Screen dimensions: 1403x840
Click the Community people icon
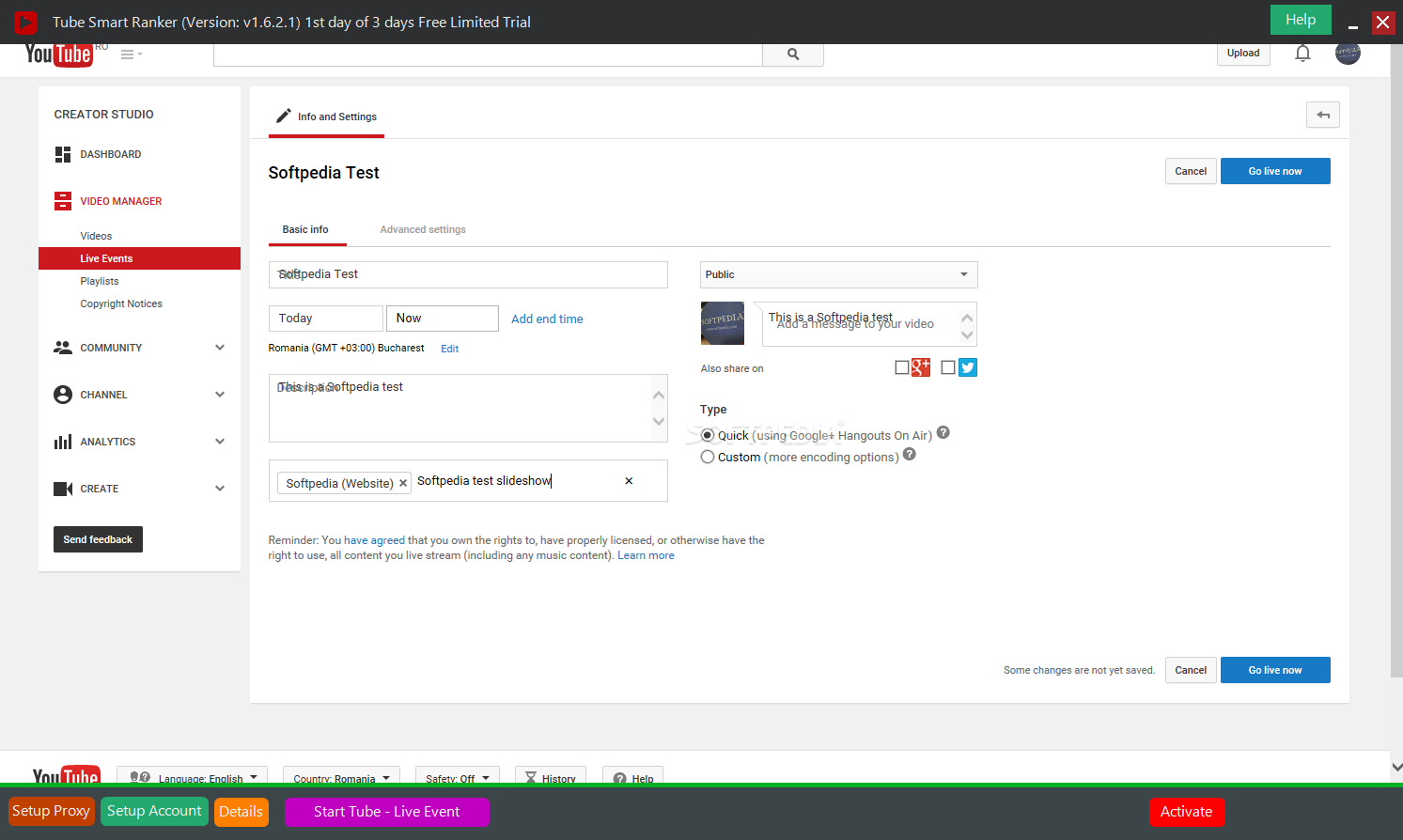(63, 348)
